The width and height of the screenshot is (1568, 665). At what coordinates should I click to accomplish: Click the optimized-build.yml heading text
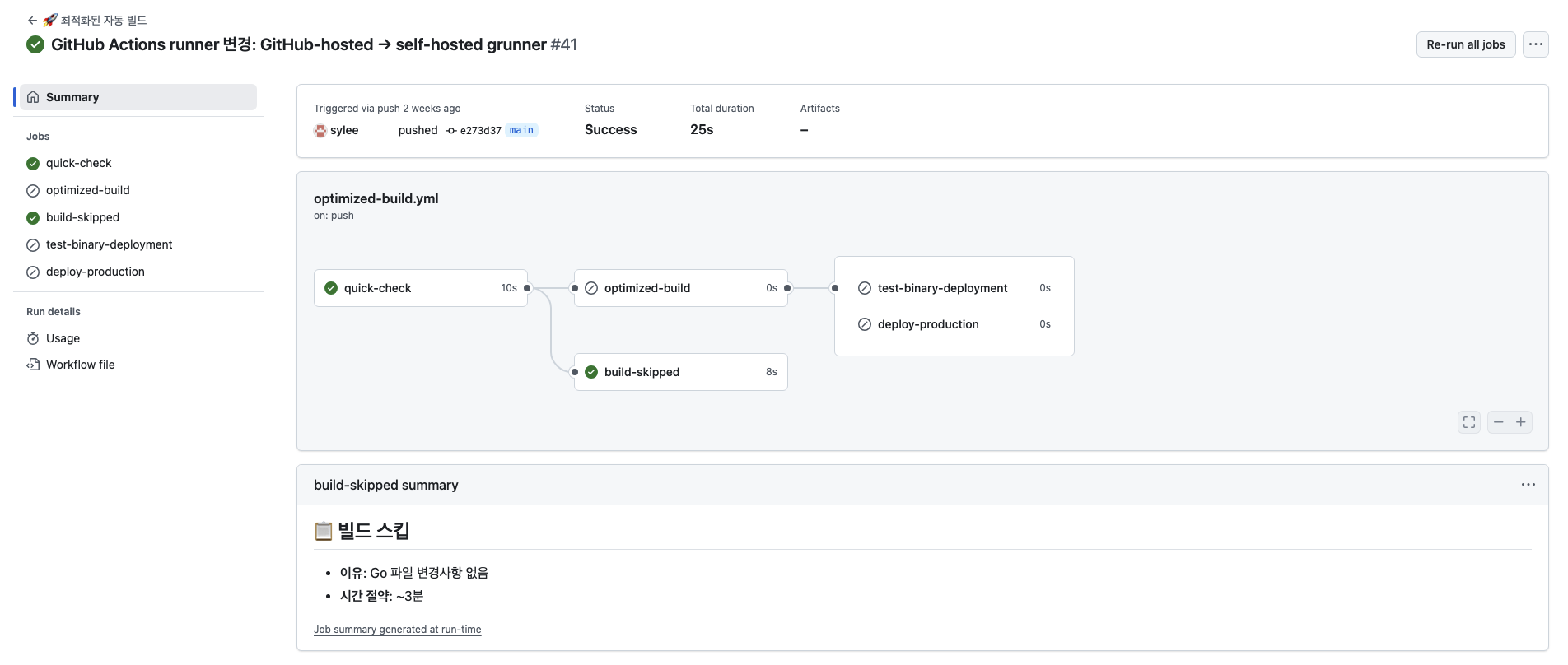[x=376, y=198]
